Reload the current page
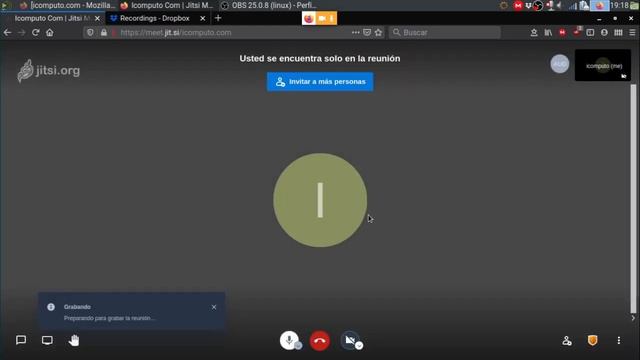The width and height of the screenshot is (640, 360). pos(36,33)
